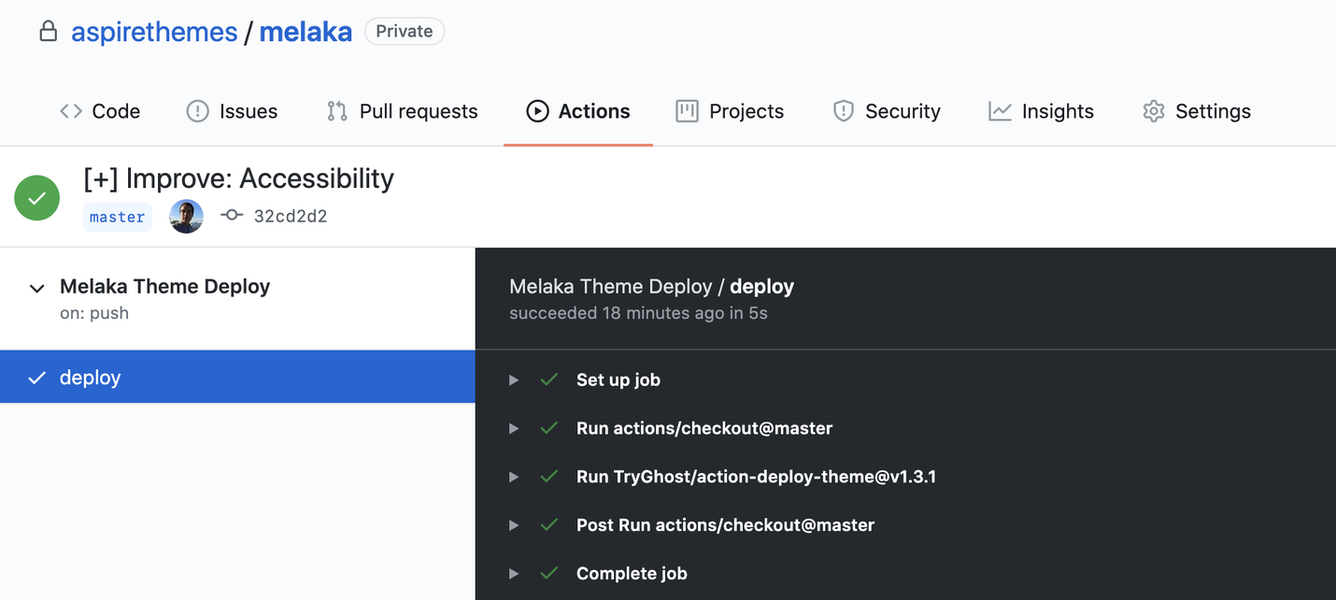Expand the Run actions/checkout@master step
The height and width of the screenshot is (600, 1336).
[514, 428]
